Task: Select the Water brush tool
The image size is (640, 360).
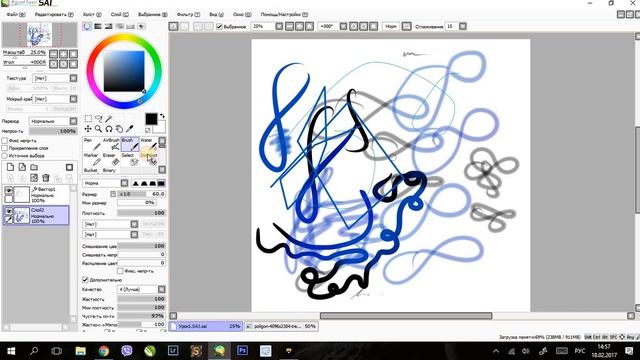Action: [148, 144]
